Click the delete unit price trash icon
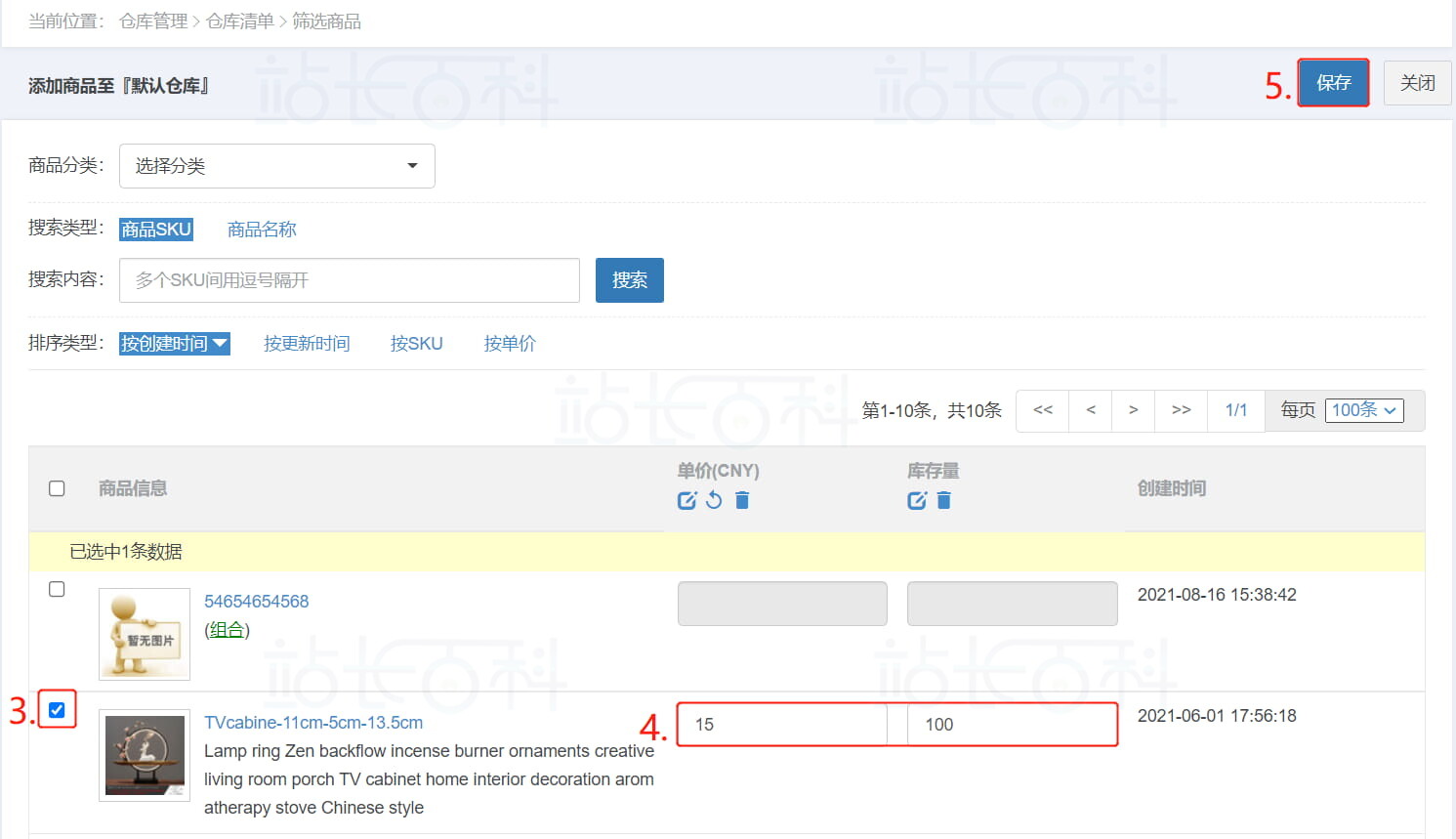This screenshot has height=839, width=1456. tap(742, 500)
